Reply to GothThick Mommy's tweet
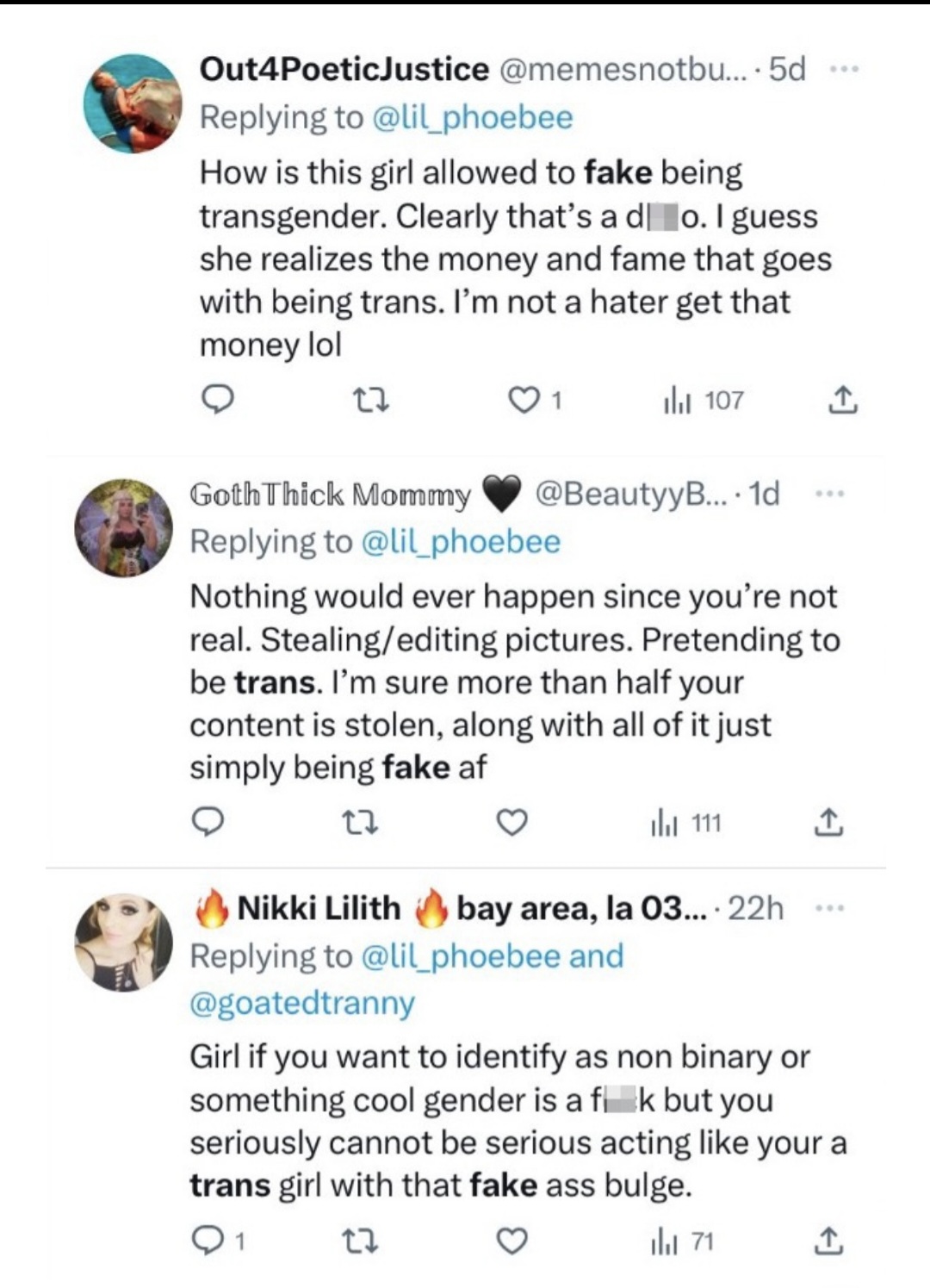Image resolution: width=930 pixels, height=1288 pixels. [208, 824]
